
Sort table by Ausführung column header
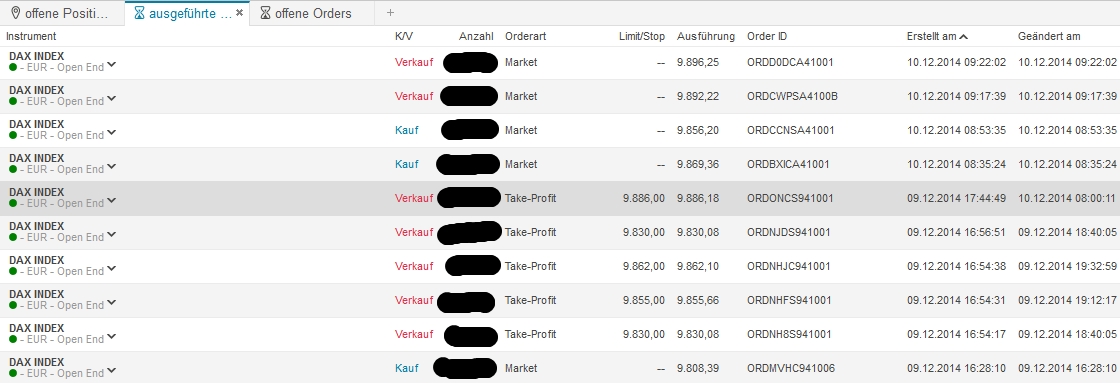click(x=706, y=36)
